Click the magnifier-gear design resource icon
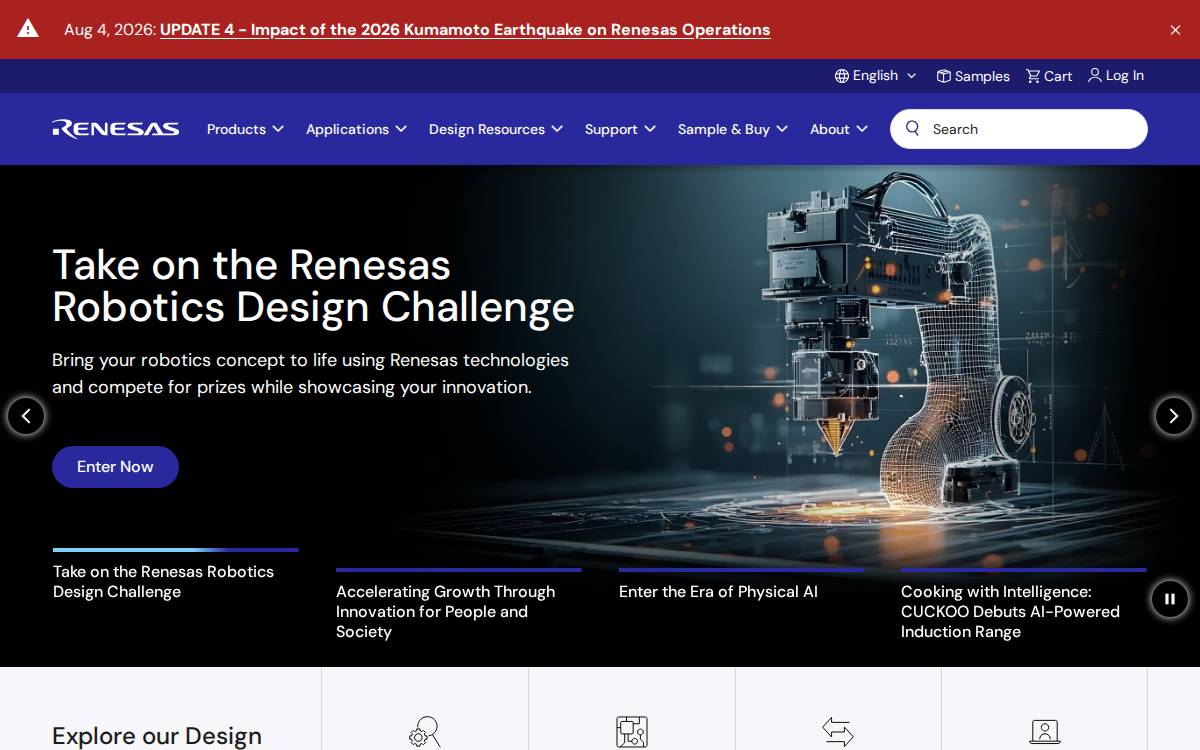1200x750 pixels. tap(425, 732)
